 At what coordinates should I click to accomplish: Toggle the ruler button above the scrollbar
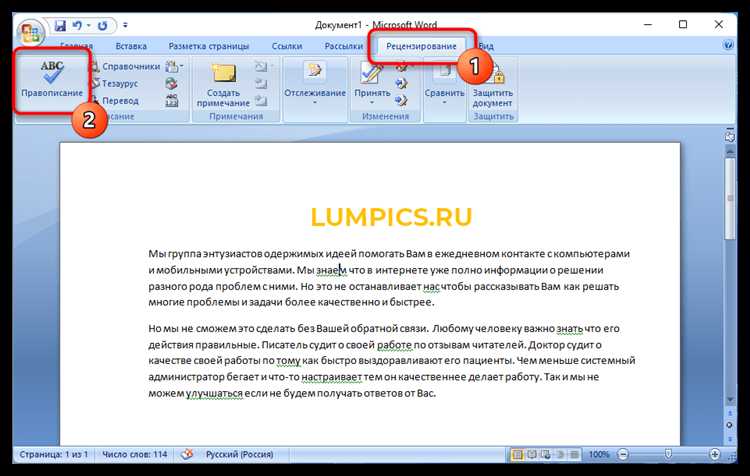pos(729,137)
